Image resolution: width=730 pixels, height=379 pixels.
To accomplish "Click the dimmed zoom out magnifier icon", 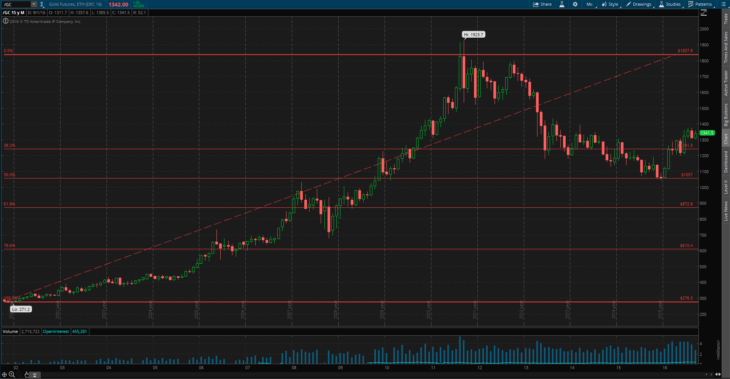I will (x=19, y=374).
